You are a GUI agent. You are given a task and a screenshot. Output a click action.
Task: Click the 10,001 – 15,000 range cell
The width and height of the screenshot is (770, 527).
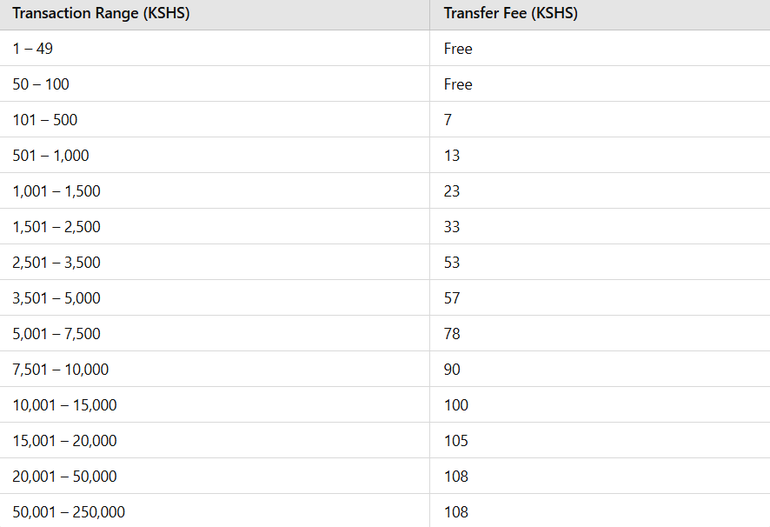click(64, 405)
